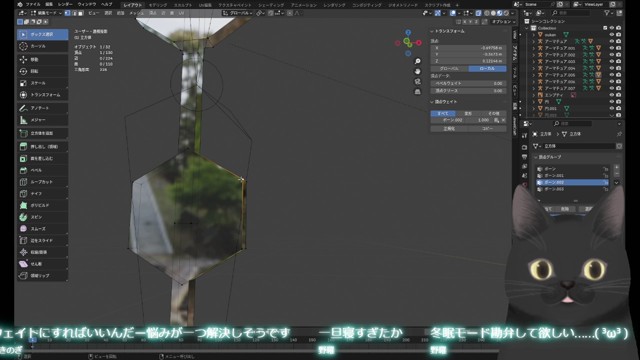Switch transform values to Local
640x360 pixels.
coord(487,69)
